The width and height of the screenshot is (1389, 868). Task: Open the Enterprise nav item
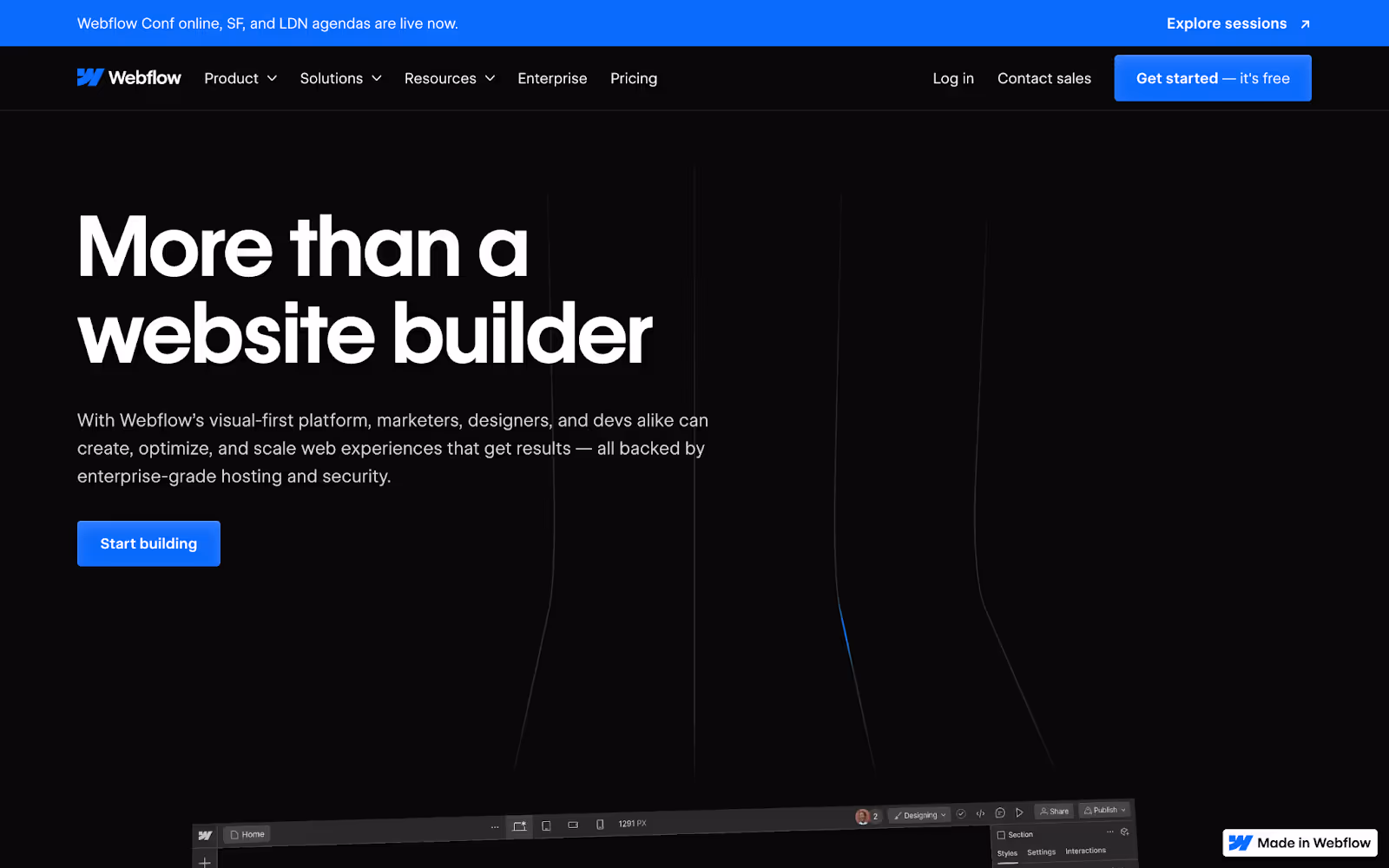coord(552,78)
